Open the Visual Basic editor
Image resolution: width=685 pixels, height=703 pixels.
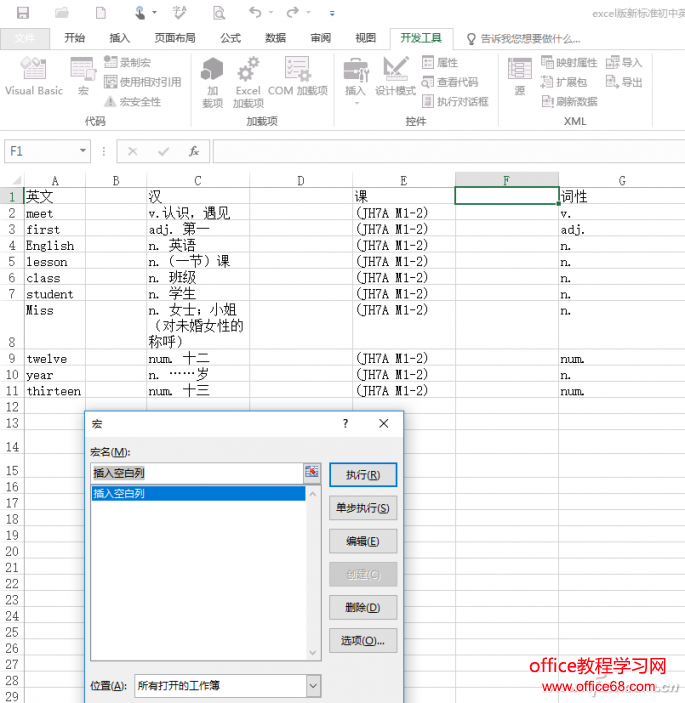click(34, 76)
